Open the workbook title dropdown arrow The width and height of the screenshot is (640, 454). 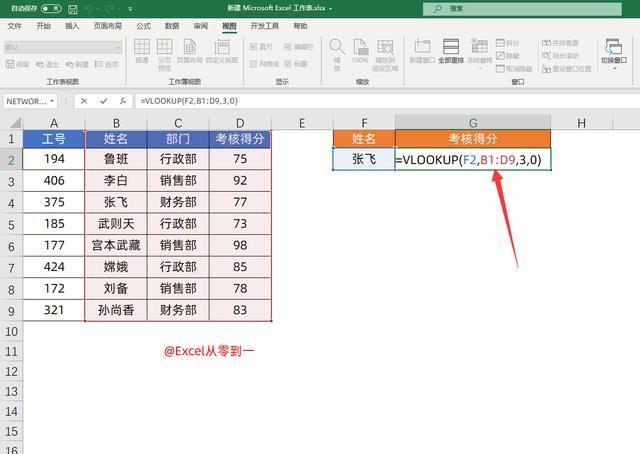pyautogui.click(x=330, y=8)
